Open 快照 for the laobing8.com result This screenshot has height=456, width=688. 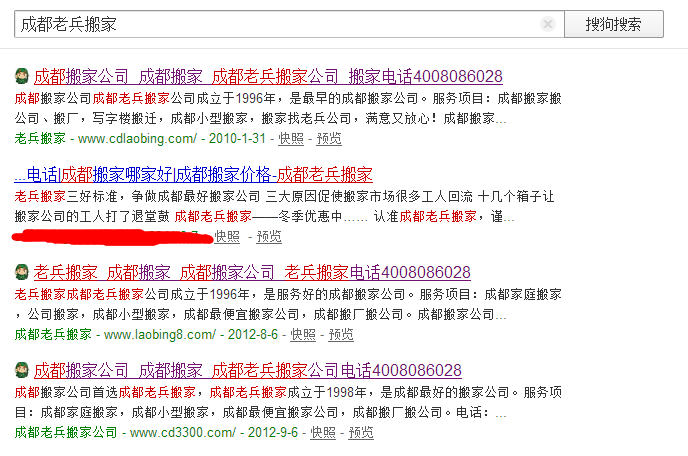point(303,334)
